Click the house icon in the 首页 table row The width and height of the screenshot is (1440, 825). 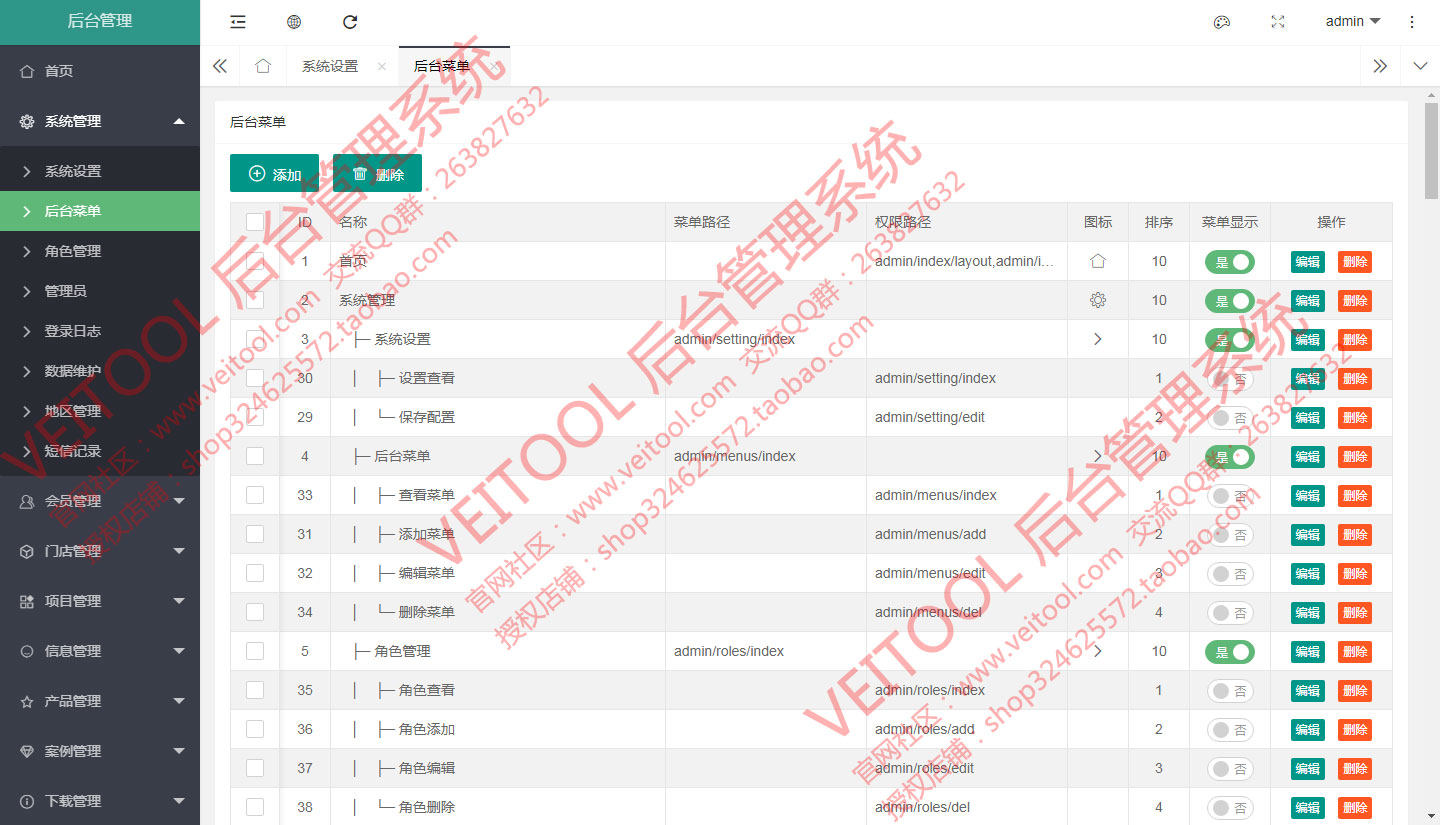click(x=1098, y=261)
